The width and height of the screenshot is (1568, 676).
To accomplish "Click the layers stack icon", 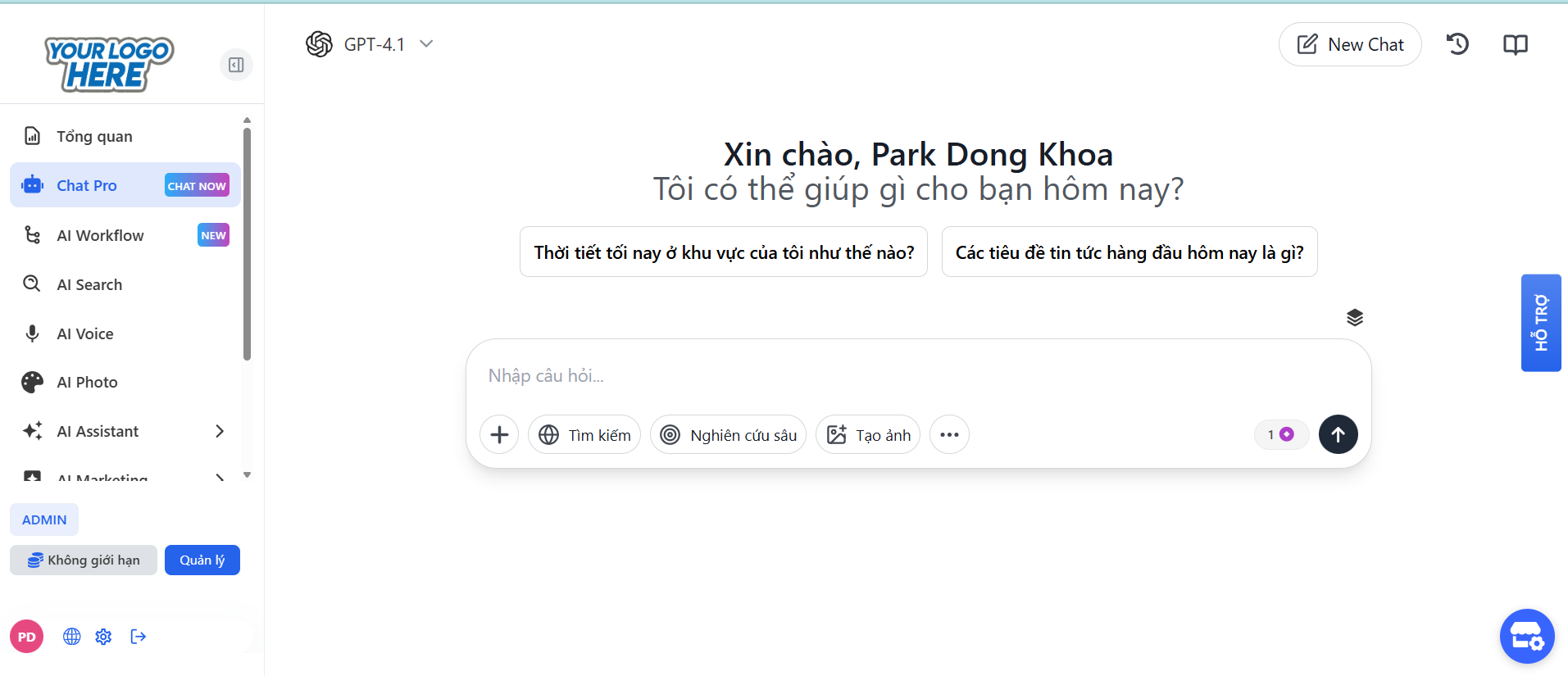I will click(x=1354, y=317).
